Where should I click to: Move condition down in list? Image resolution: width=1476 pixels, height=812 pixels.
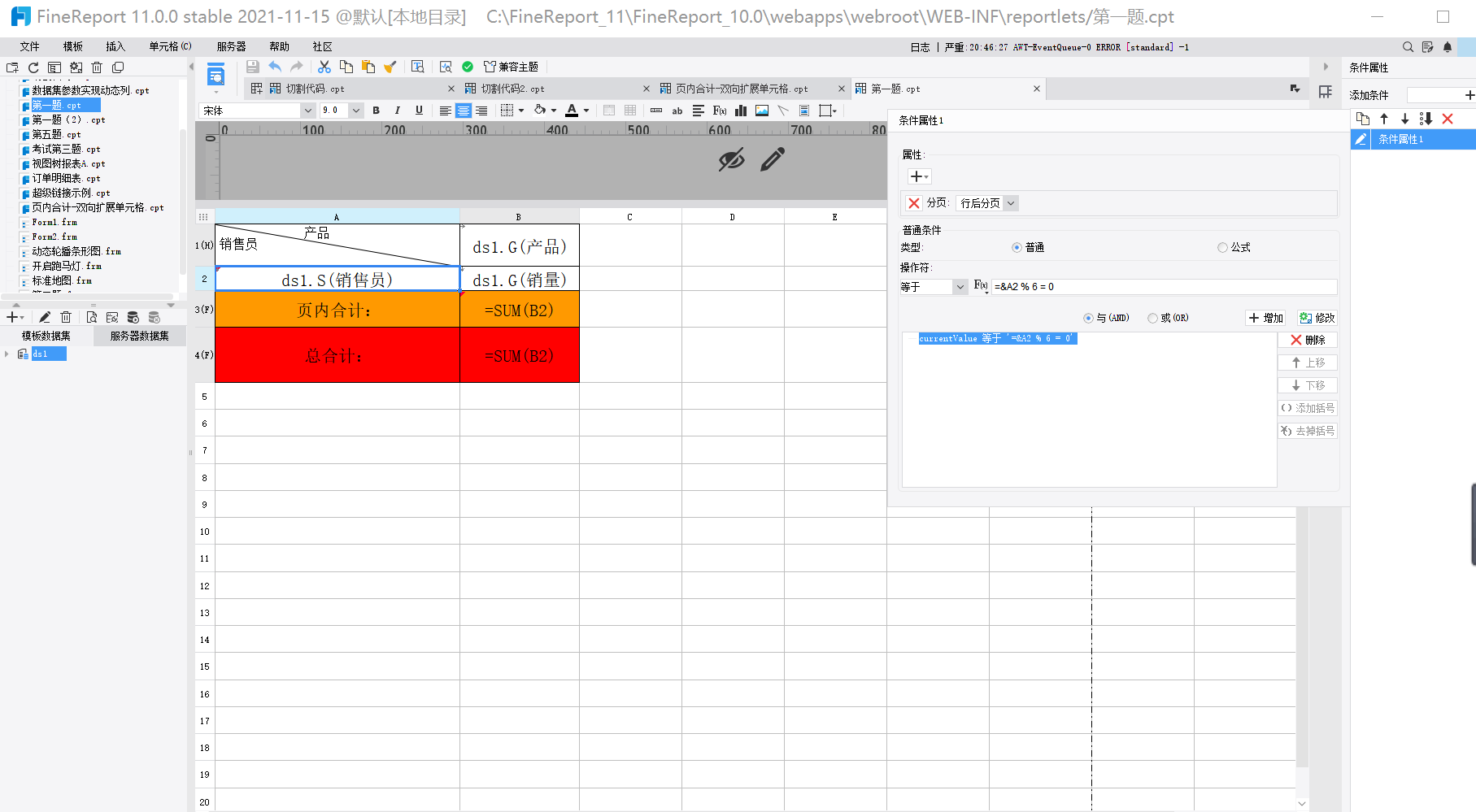pyautogui.click(x=1404, y=119)
